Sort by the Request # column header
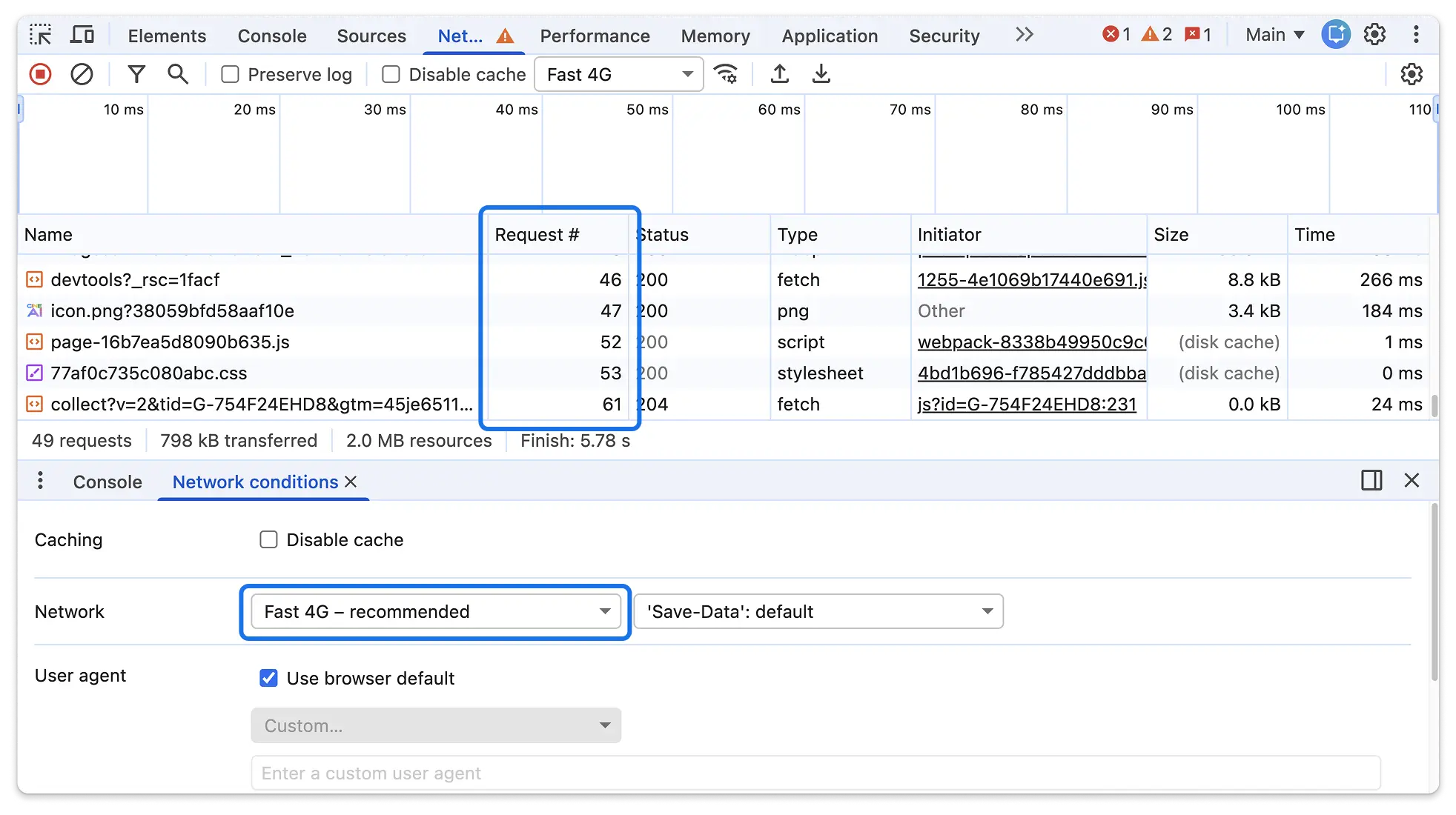 pos(558,234)
